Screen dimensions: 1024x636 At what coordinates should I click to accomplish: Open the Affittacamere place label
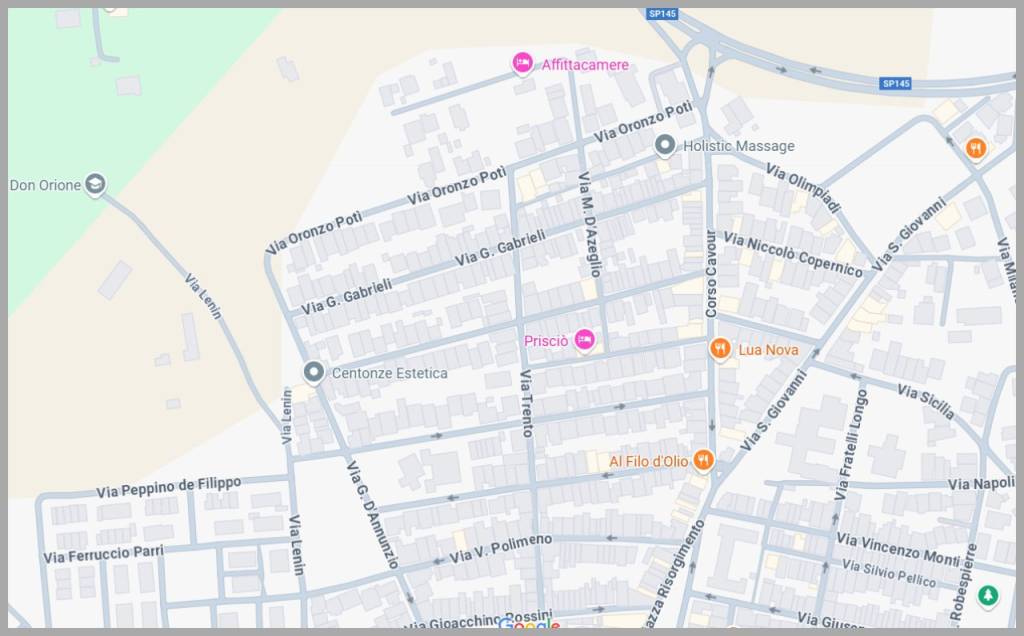585,65
